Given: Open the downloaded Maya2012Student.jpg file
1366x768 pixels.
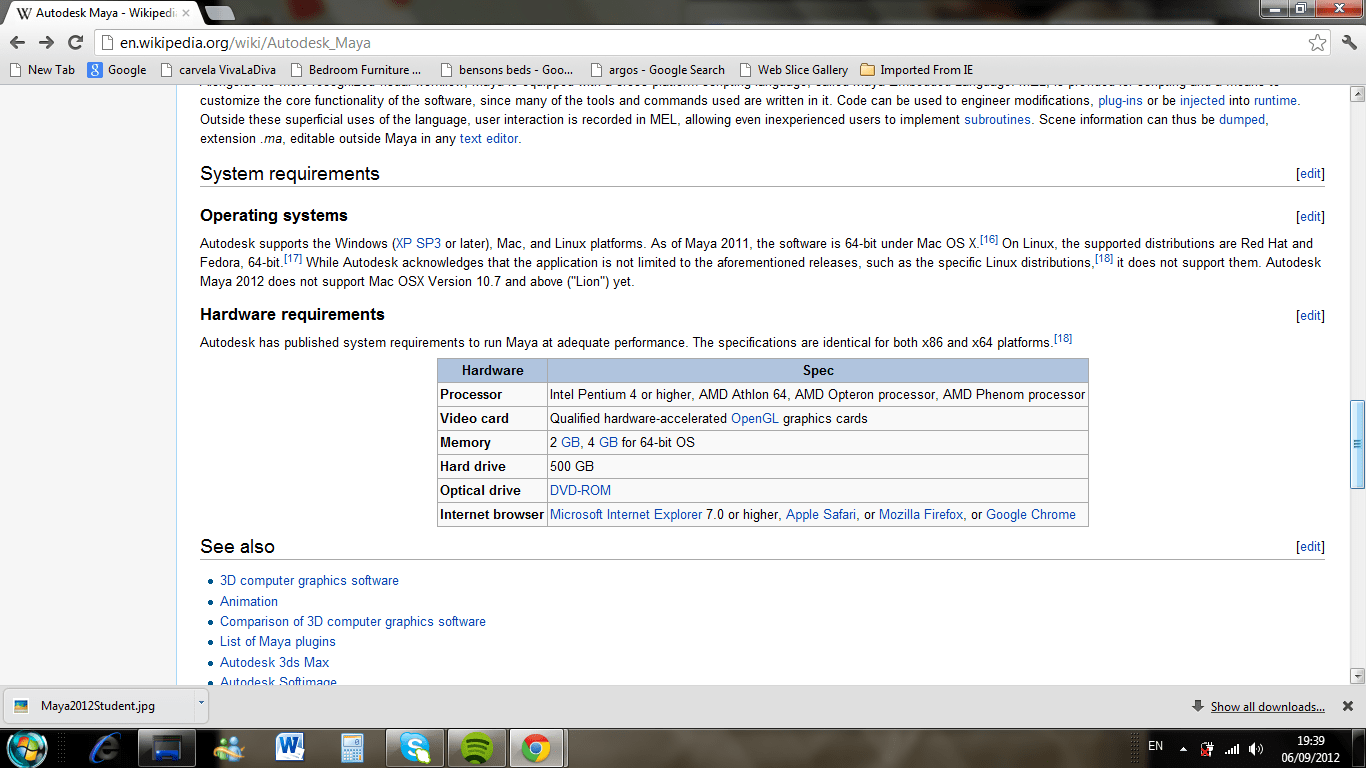Looking at the screenshot, I should (x=98, y=706).
